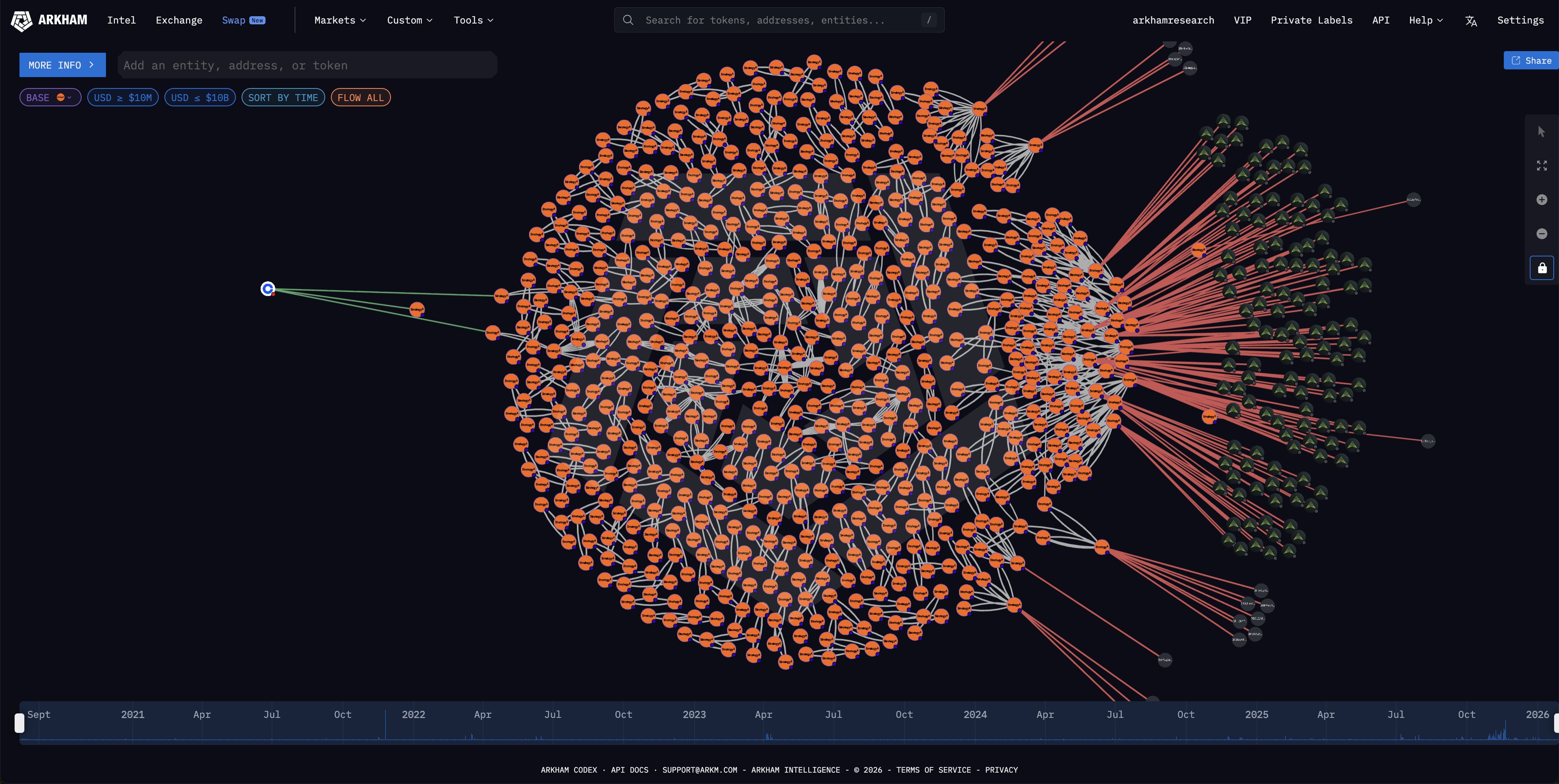Click the Share button

(x=1531, y=60)
